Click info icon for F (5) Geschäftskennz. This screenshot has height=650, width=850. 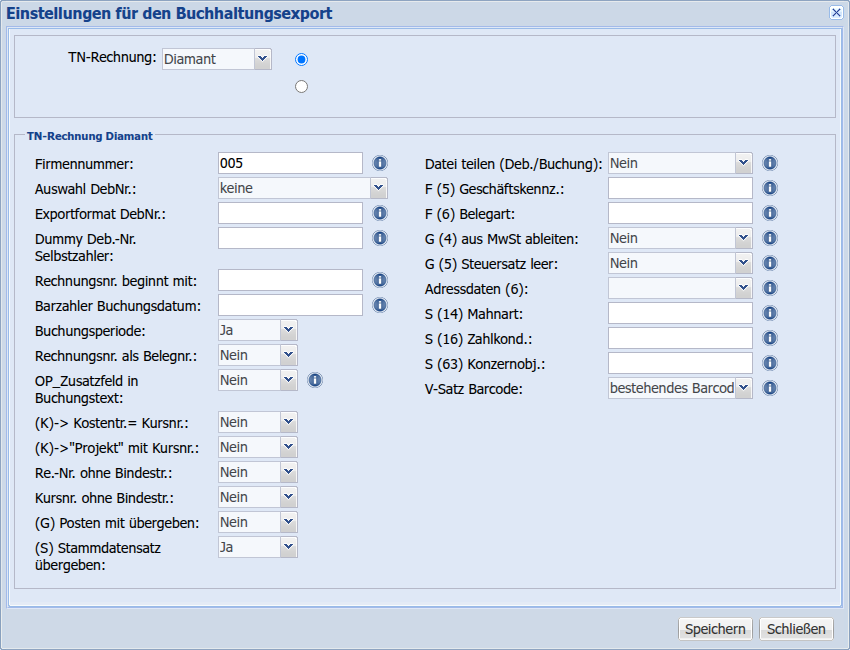click(x=770, y=188)
